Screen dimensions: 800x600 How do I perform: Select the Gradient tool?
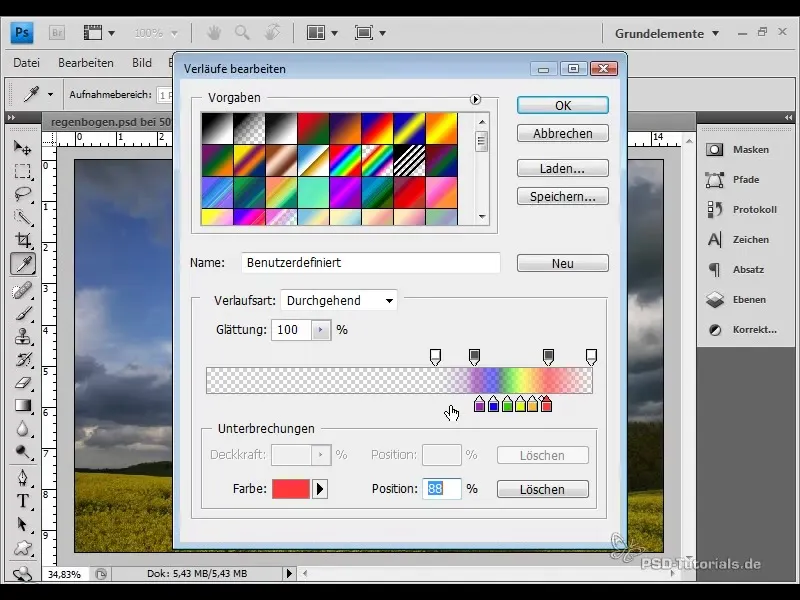pyautogui.click(x=22, y=406)
